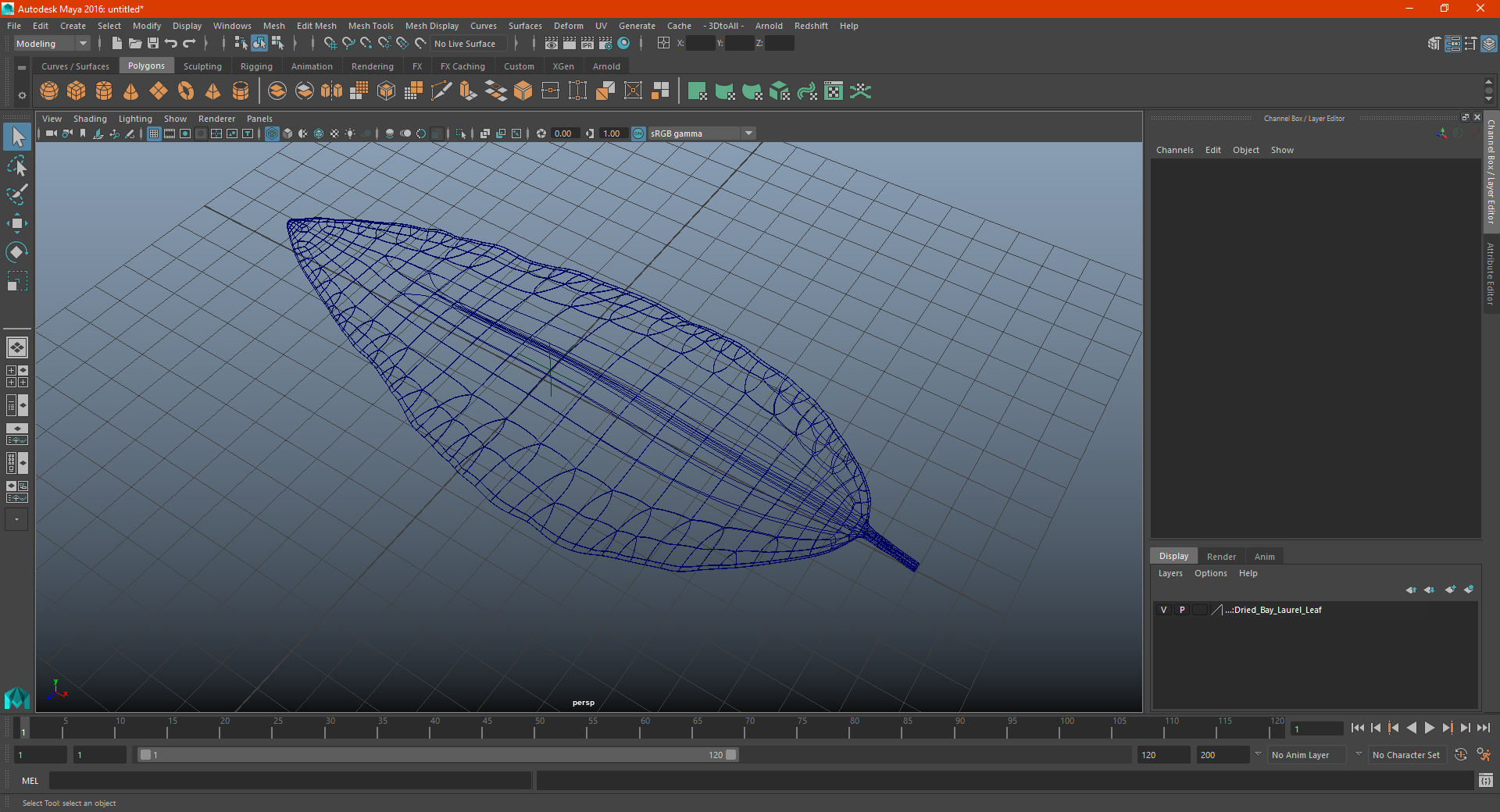Click the Open Scene folder icon
The height and width of the screenshot is (812, 1500).
point(135,43)
